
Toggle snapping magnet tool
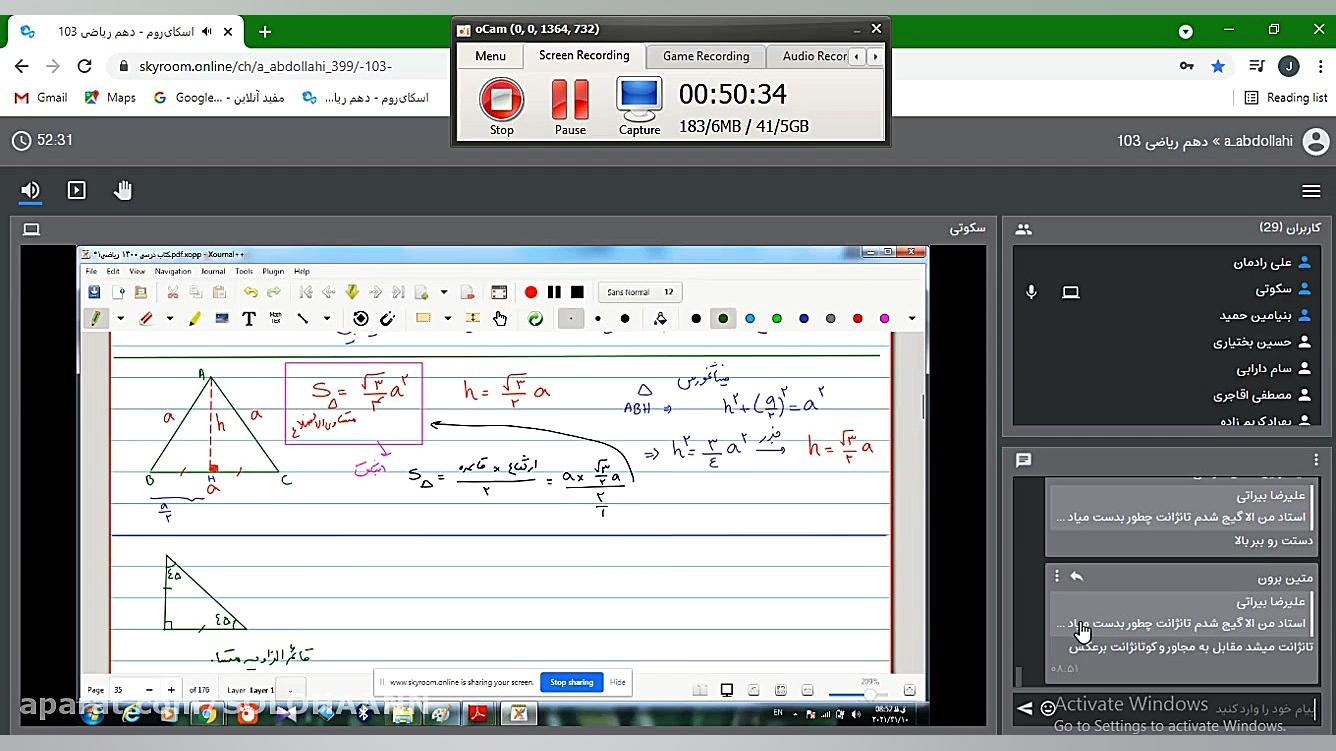click(387, 318)
